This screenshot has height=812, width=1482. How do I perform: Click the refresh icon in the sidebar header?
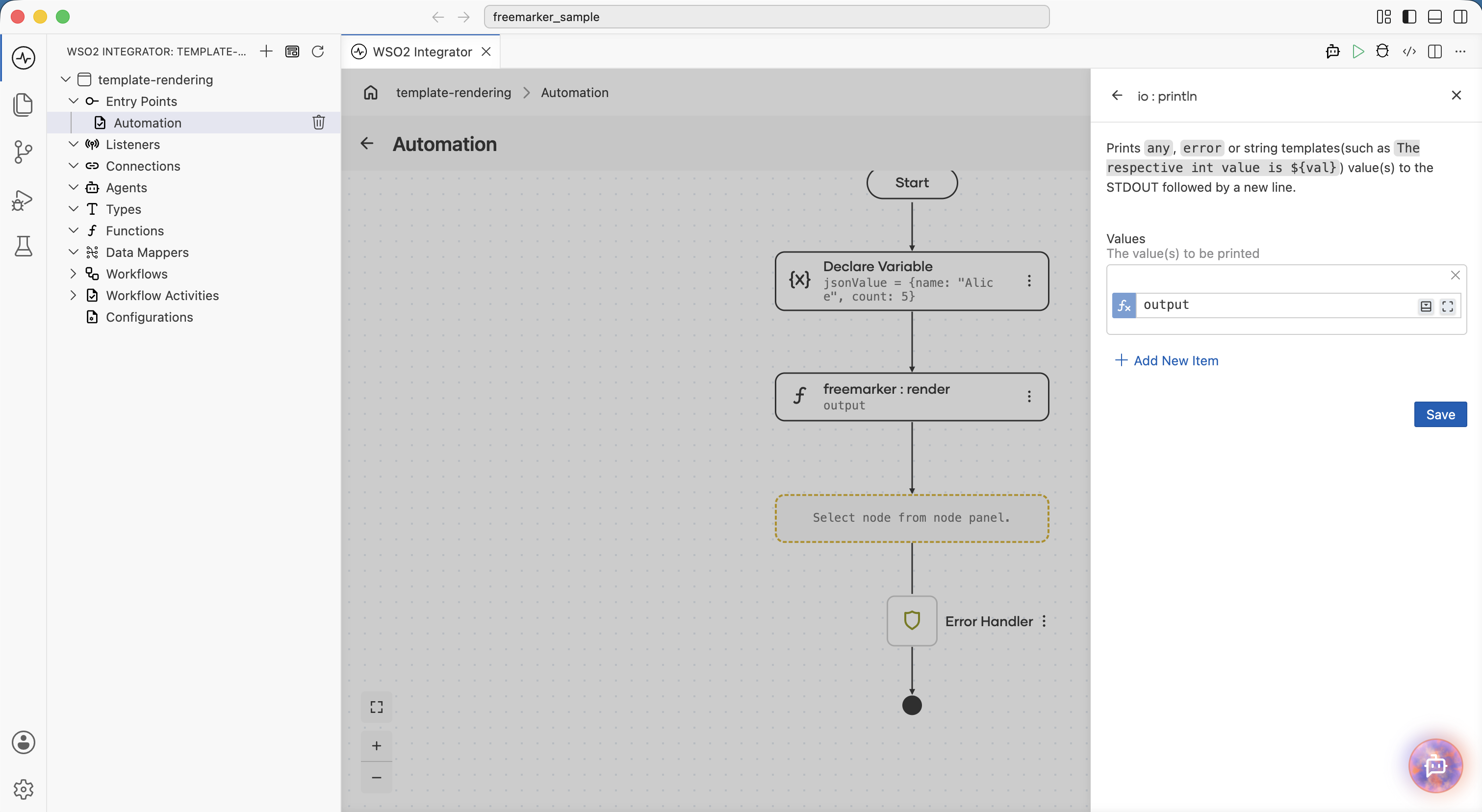click(x=318, y=51)
